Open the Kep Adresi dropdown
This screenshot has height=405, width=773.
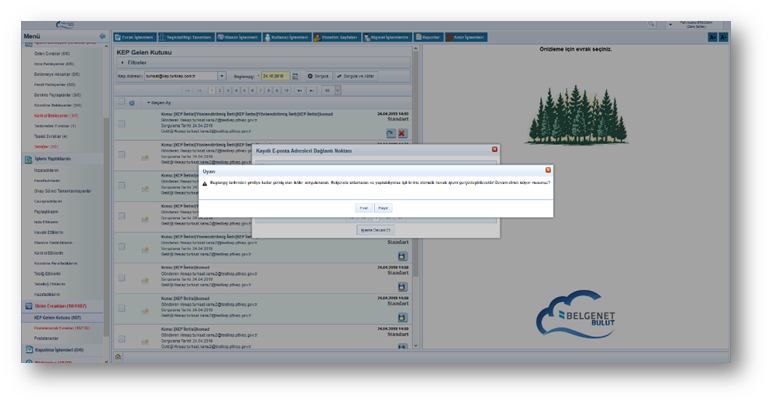[221, 75]
